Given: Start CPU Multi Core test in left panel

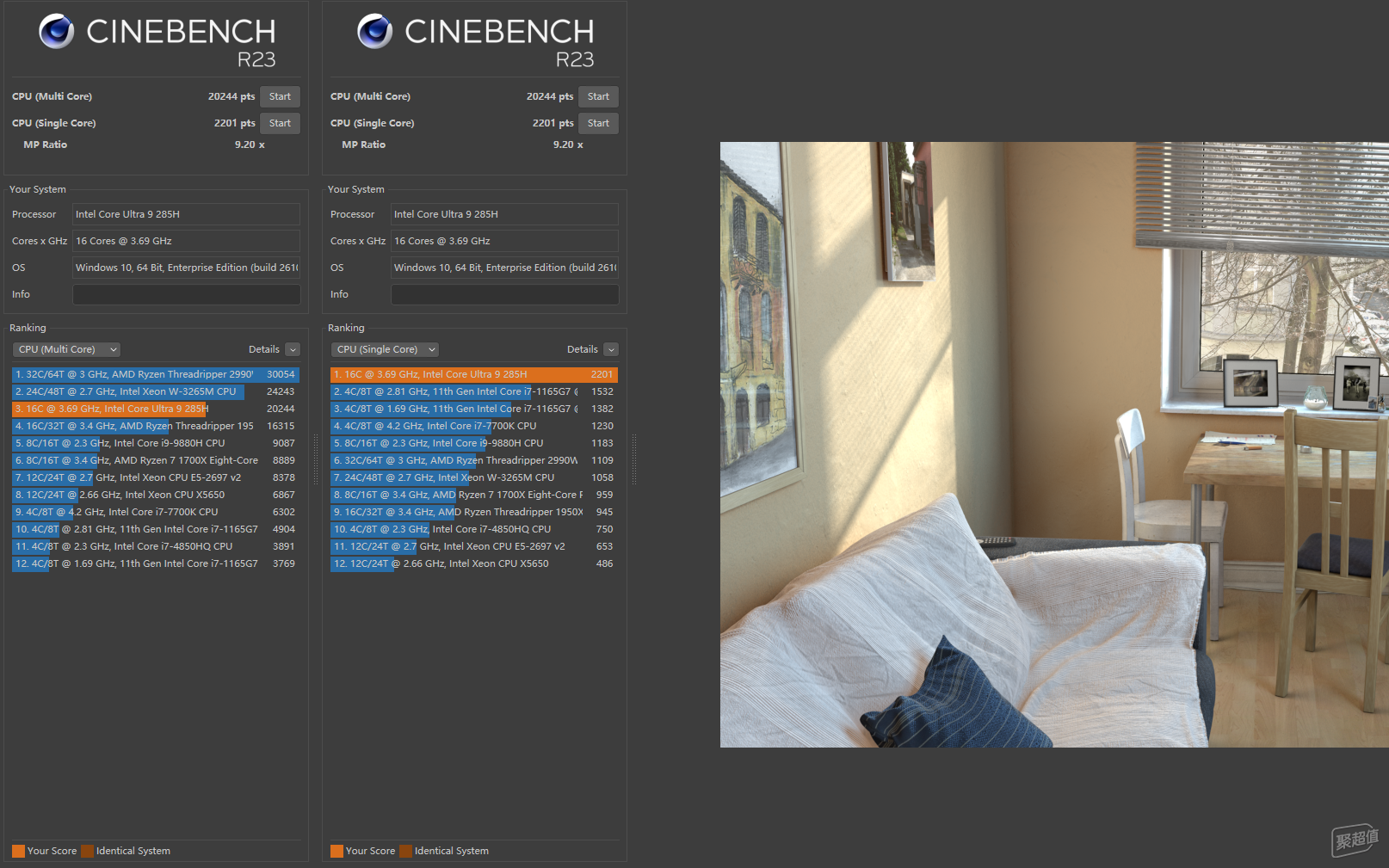Looking at the screenshot, I should point(280,96).
